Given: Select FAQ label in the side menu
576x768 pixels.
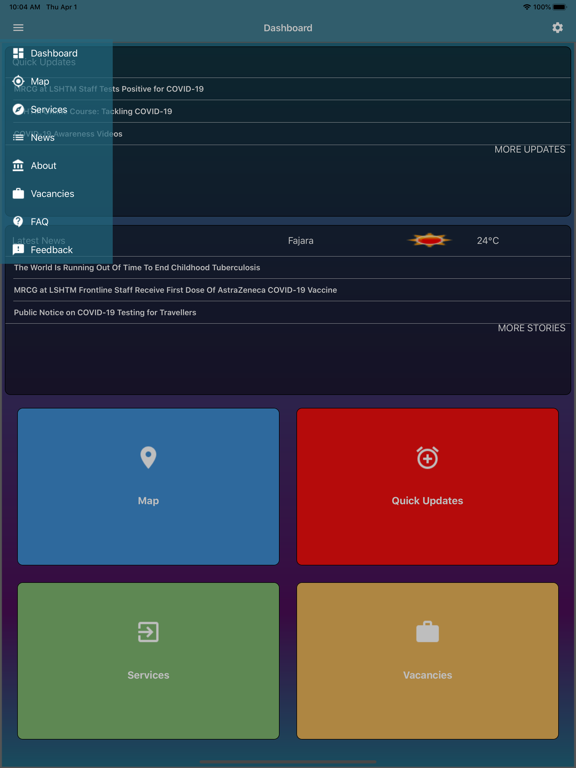Looking at the screenshot, I should tap(39, 221).
